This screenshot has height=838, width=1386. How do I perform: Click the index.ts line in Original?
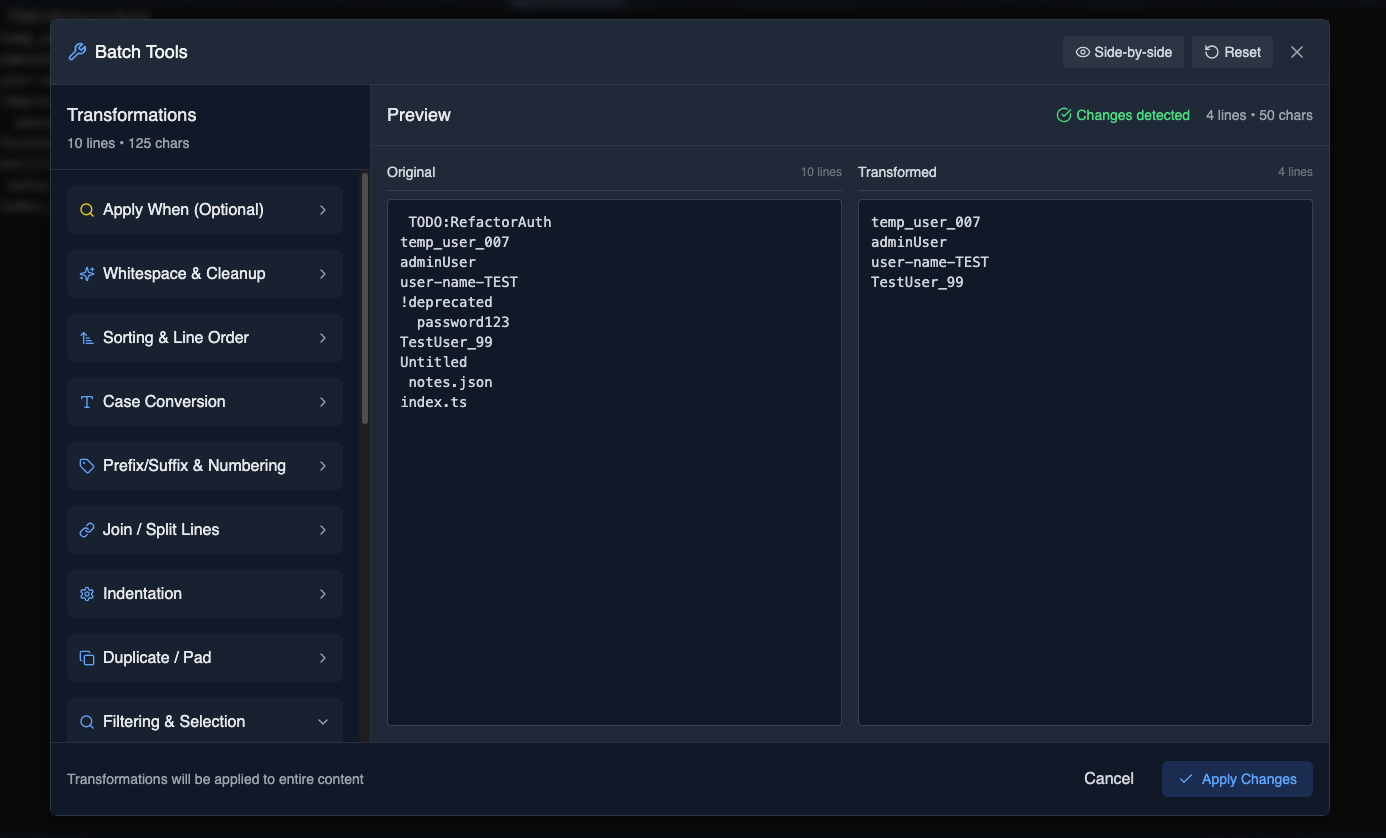coord(434,402)
